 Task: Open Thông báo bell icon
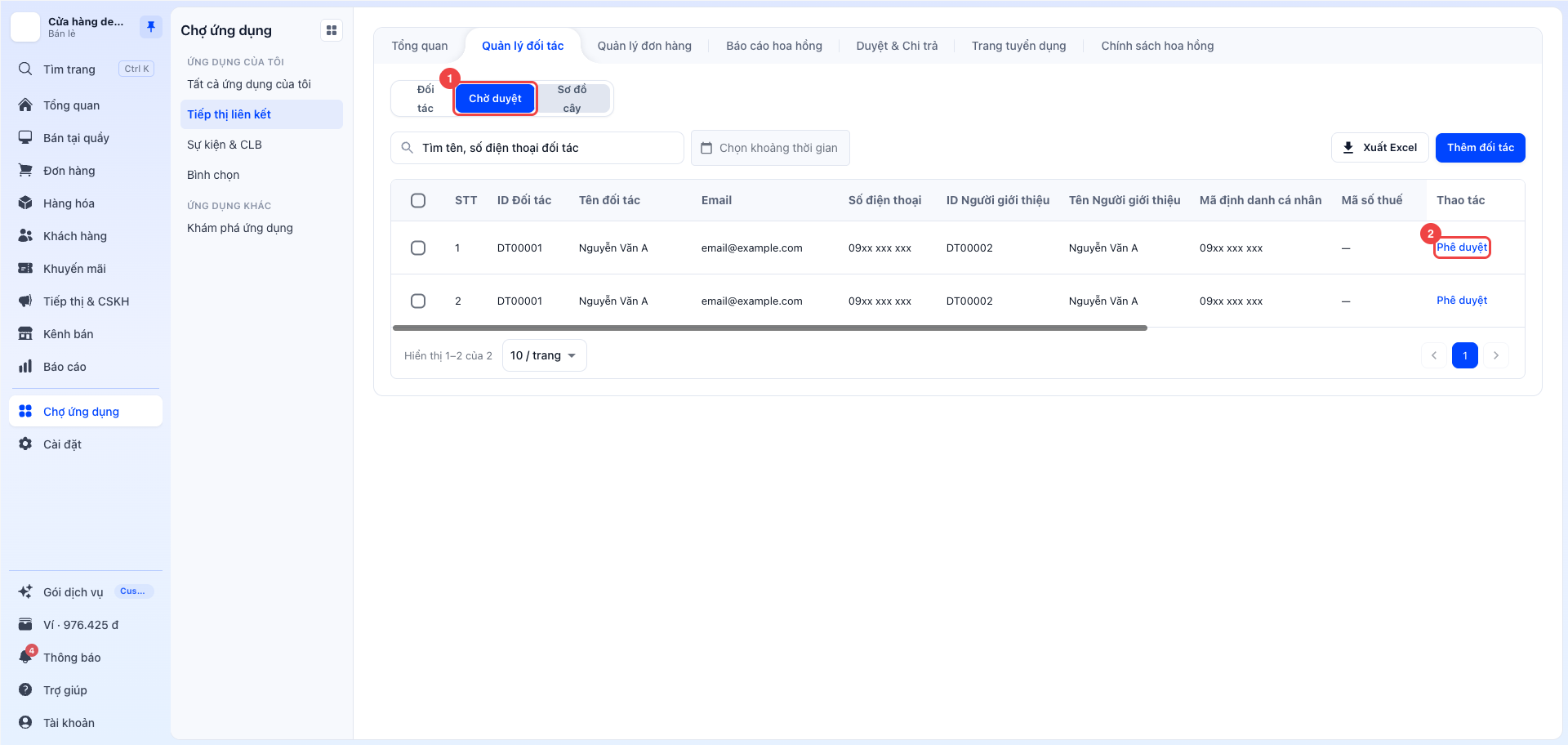pos(25,658)
